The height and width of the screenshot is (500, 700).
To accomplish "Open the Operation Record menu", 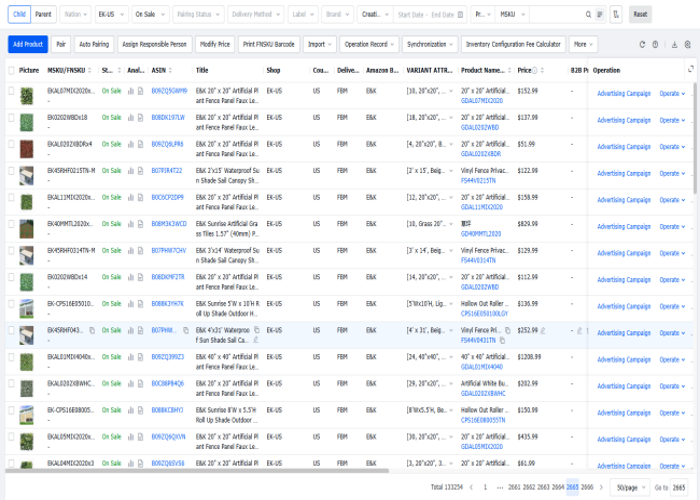I will pyautogui.click(x=369, y=45).
